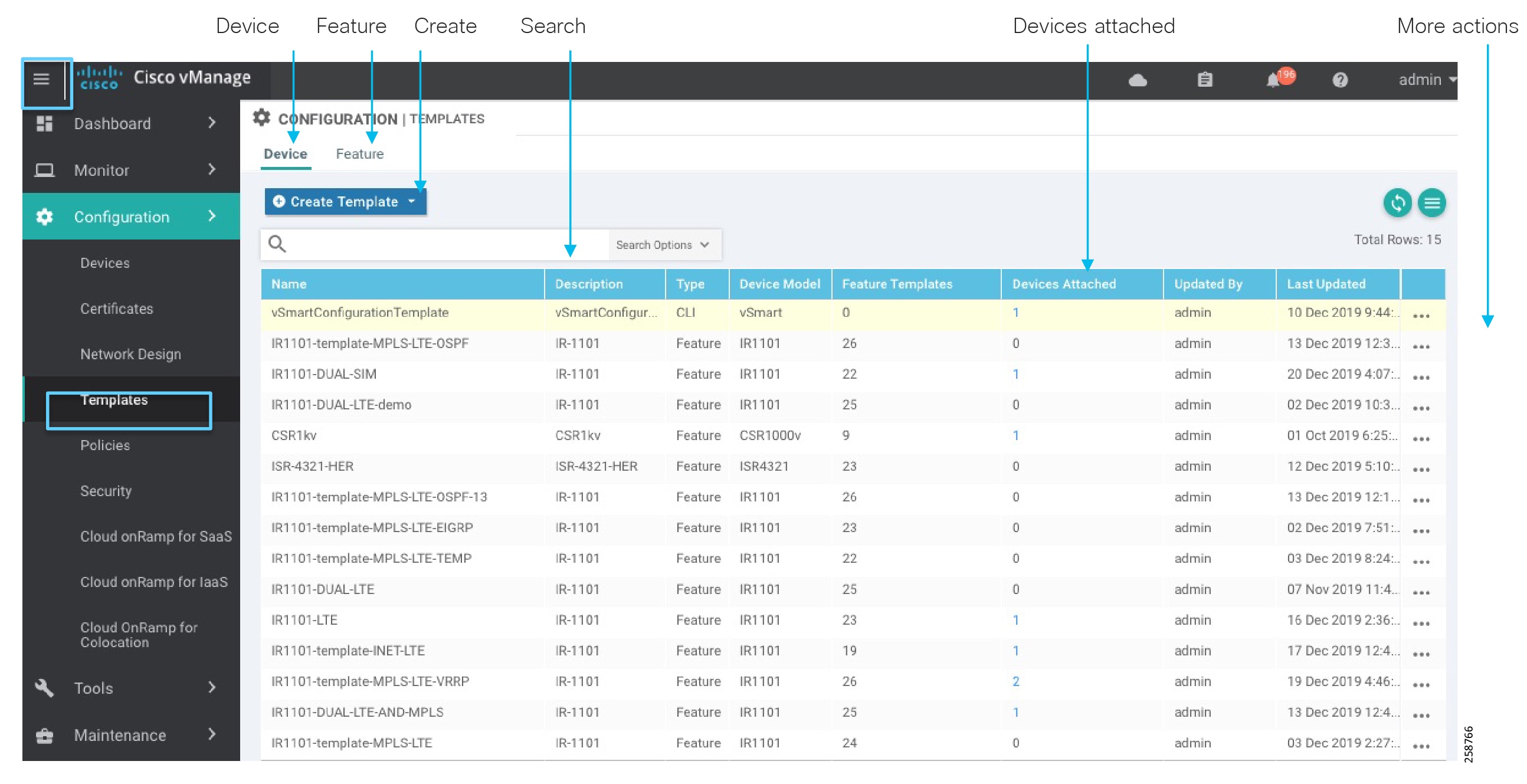
Task: Select the IR1101-DUAL-LTE row name
Action: point(323,590)
